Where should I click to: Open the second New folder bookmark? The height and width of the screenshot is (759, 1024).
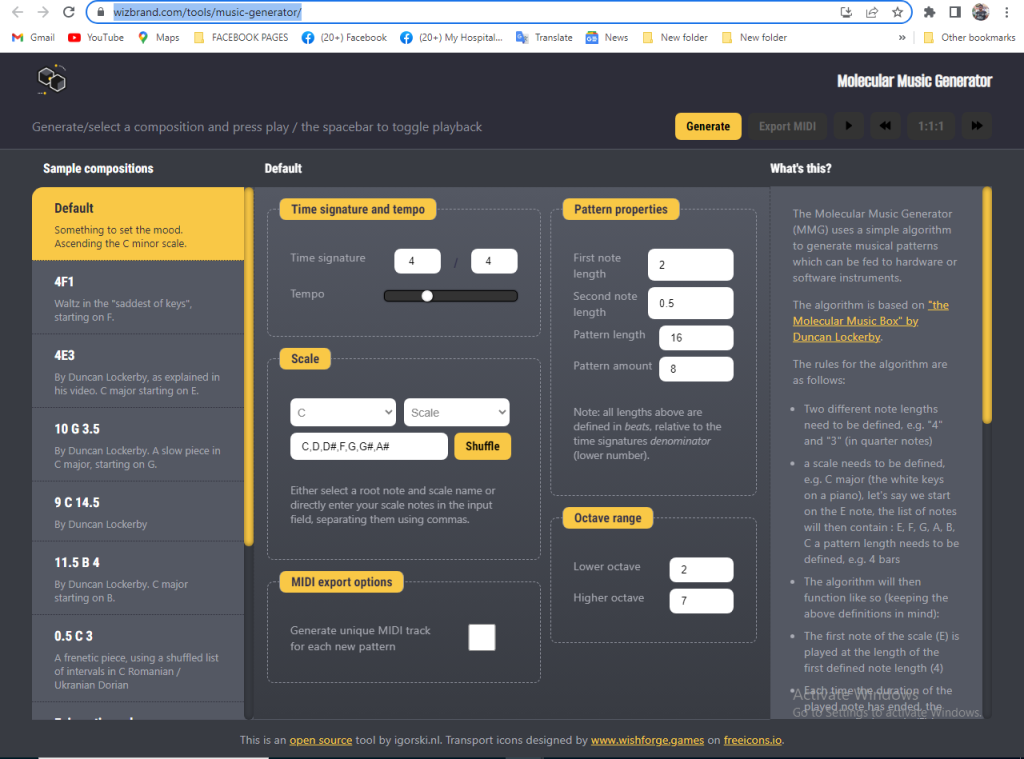pos(754,38)
